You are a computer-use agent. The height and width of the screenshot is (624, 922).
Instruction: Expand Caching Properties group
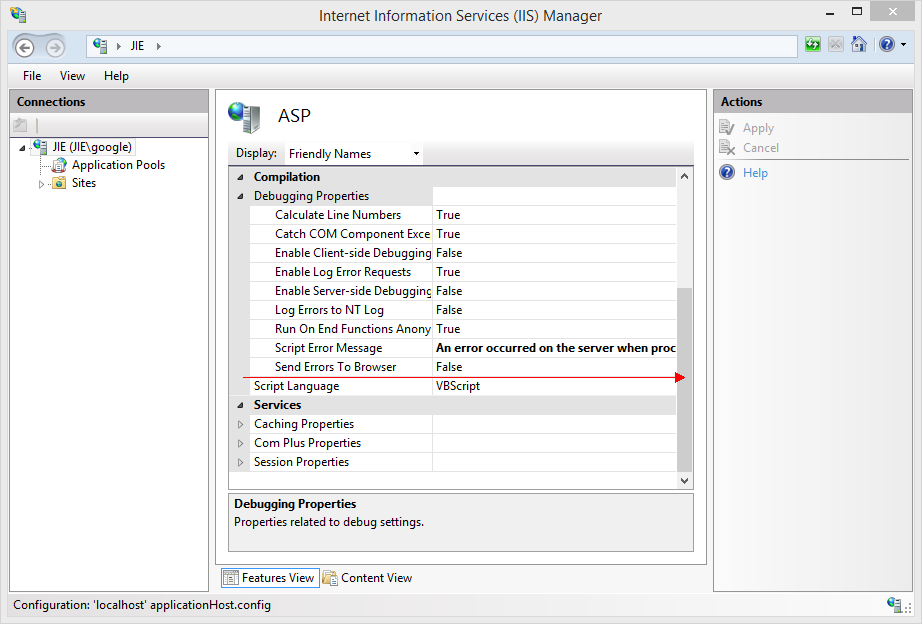(240, 424)
